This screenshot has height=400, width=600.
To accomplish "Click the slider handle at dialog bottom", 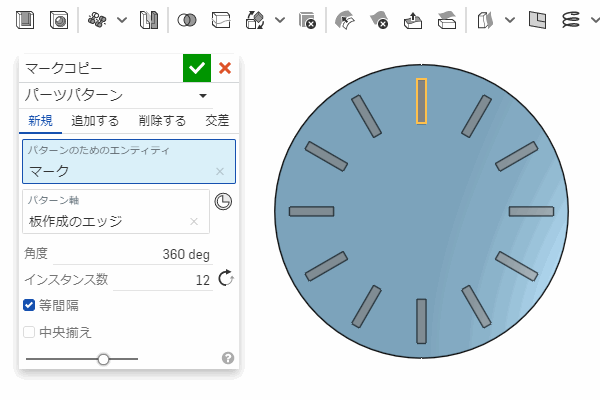I will pyautogui.click(x=103, y=358).
